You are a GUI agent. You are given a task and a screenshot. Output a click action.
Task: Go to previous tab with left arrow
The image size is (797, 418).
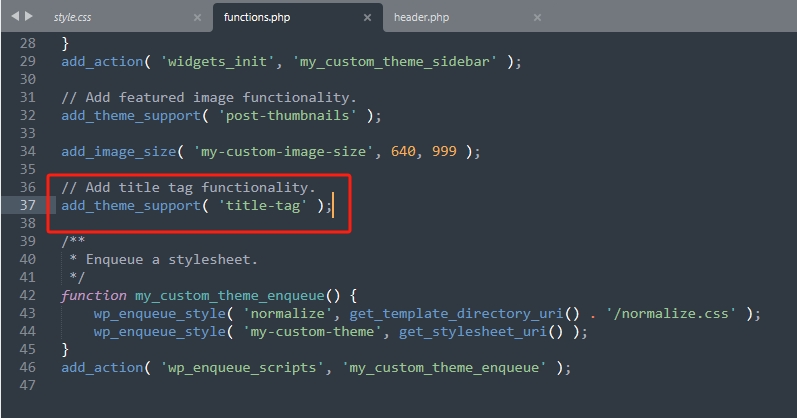pos(15,16)
